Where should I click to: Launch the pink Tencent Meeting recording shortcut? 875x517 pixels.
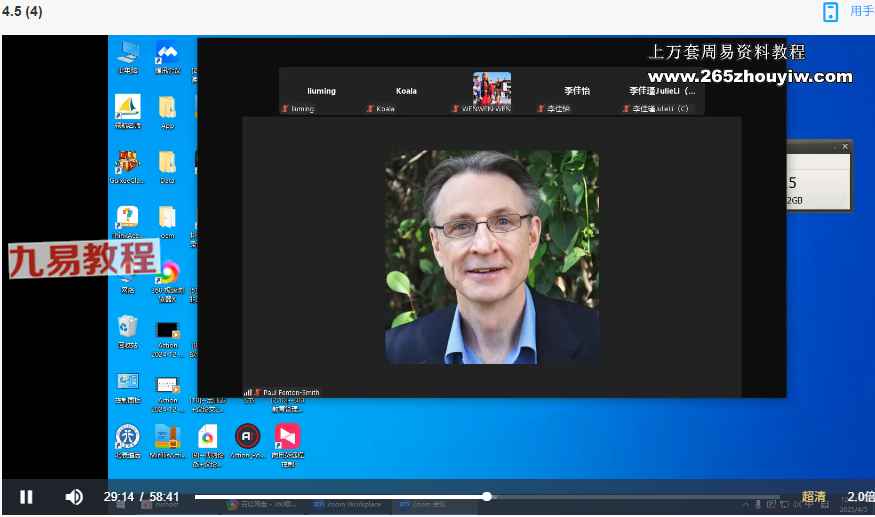pyautogui.click(x=287, y=445)
